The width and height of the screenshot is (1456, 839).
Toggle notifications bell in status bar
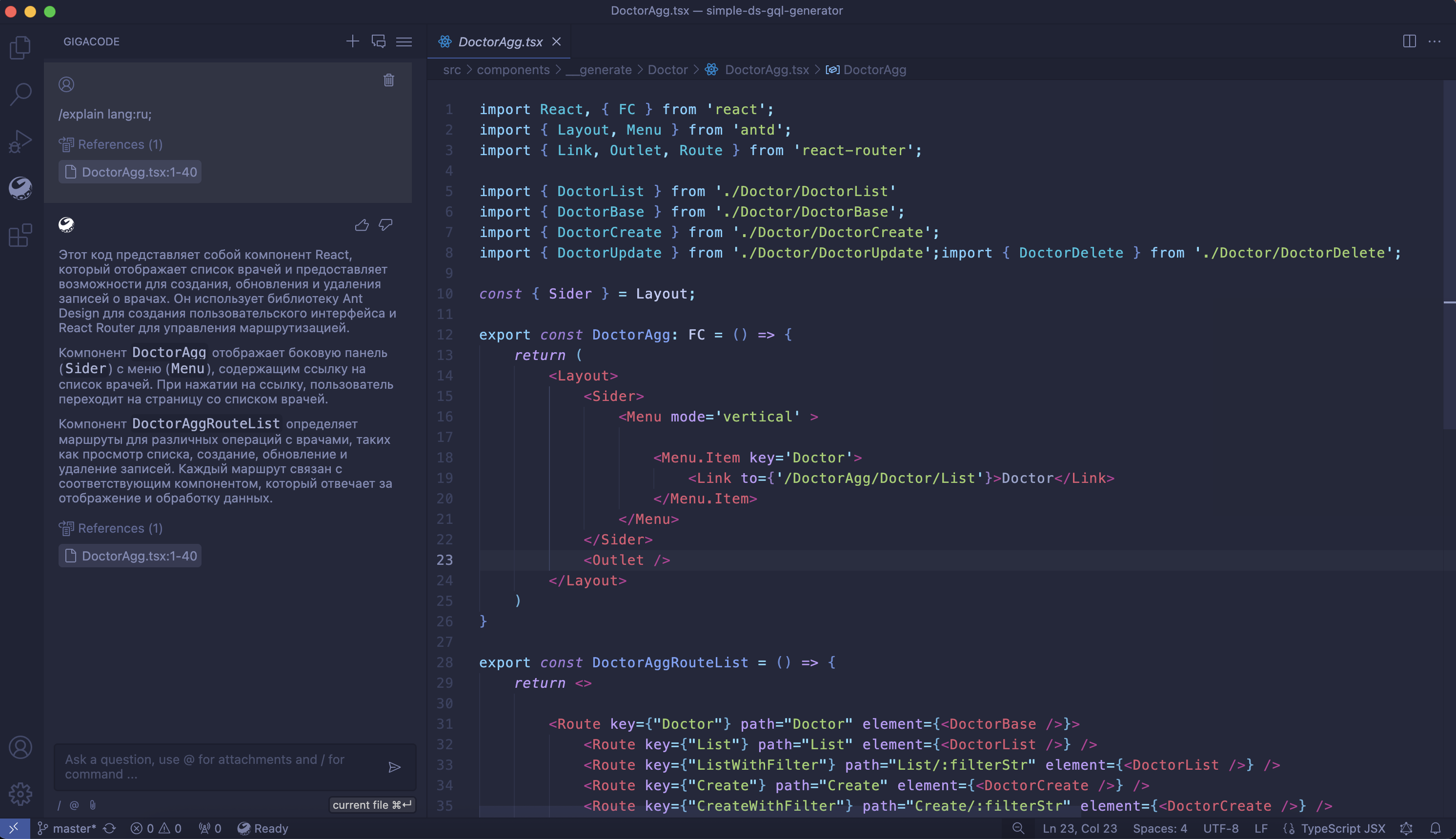tap(1435, 828)
